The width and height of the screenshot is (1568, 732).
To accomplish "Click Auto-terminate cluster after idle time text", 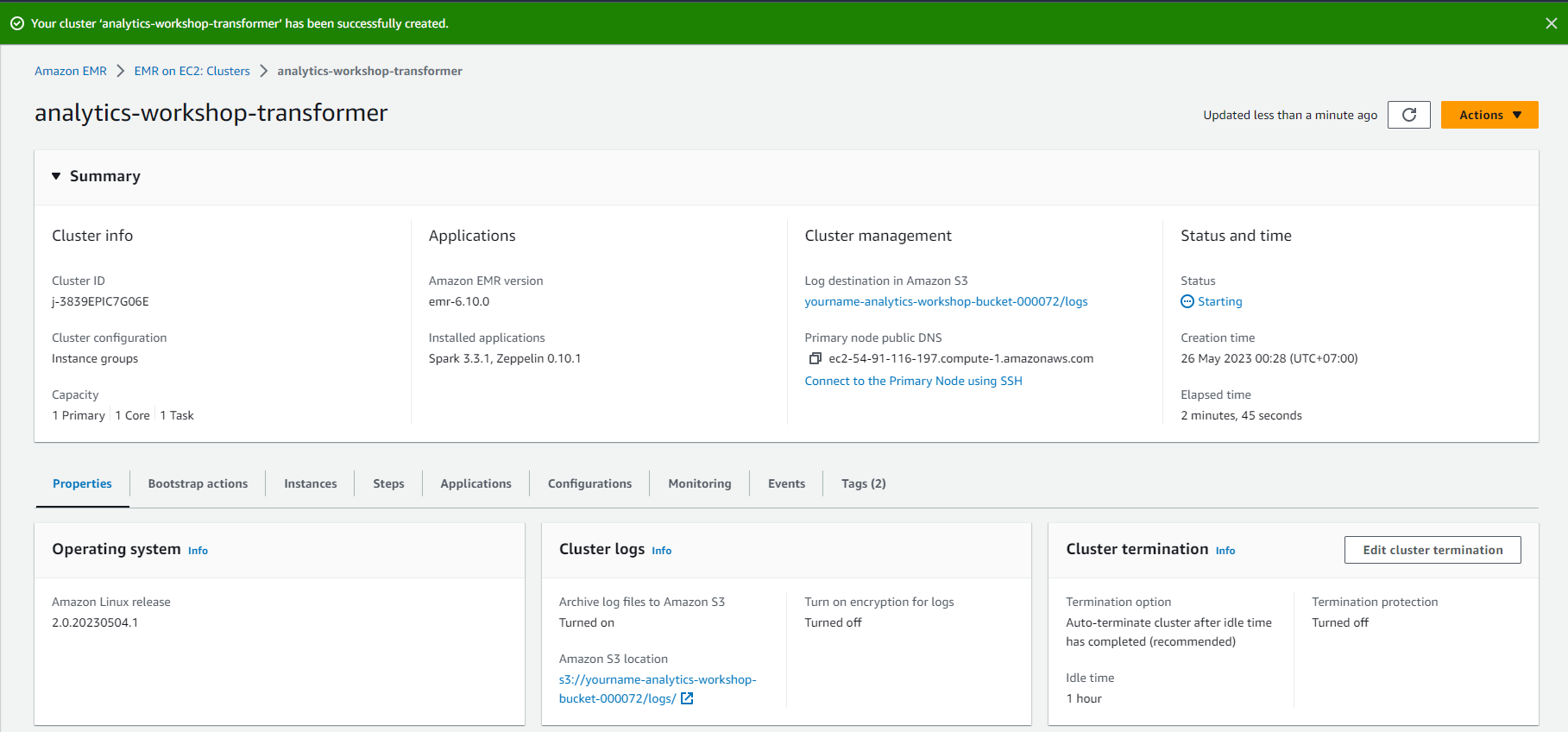I will (1168, 632).
